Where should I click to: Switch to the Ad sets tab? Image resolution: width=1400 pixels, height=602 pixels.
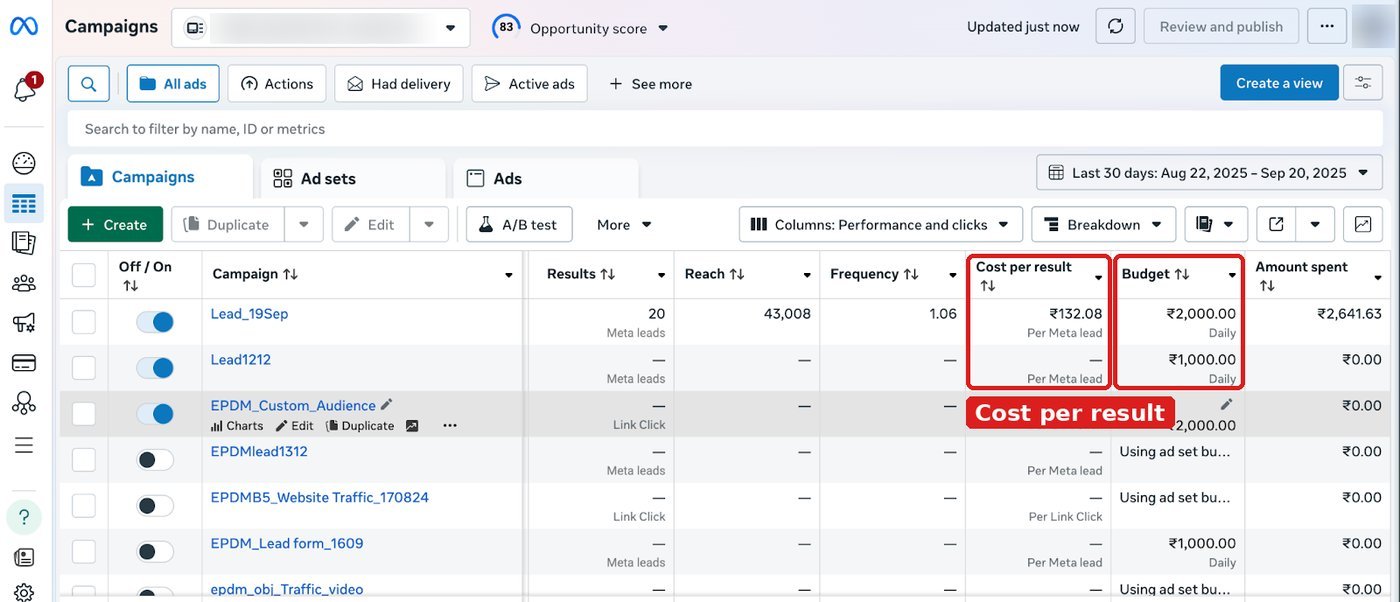pyautogui.click(x=353, y=178)
